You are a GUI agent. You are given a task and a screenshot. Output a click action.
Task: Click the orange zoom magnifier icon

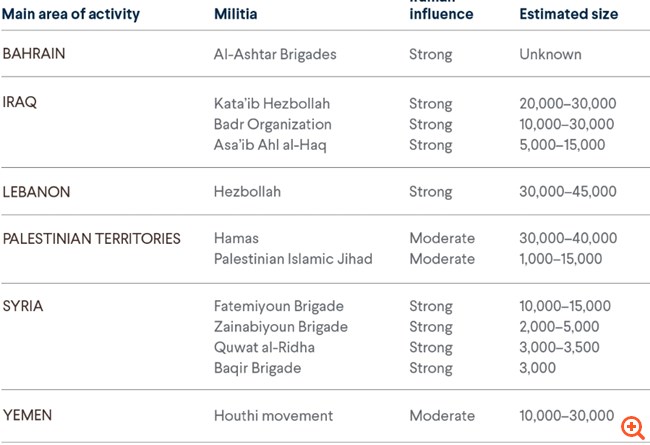coord(633,428)
